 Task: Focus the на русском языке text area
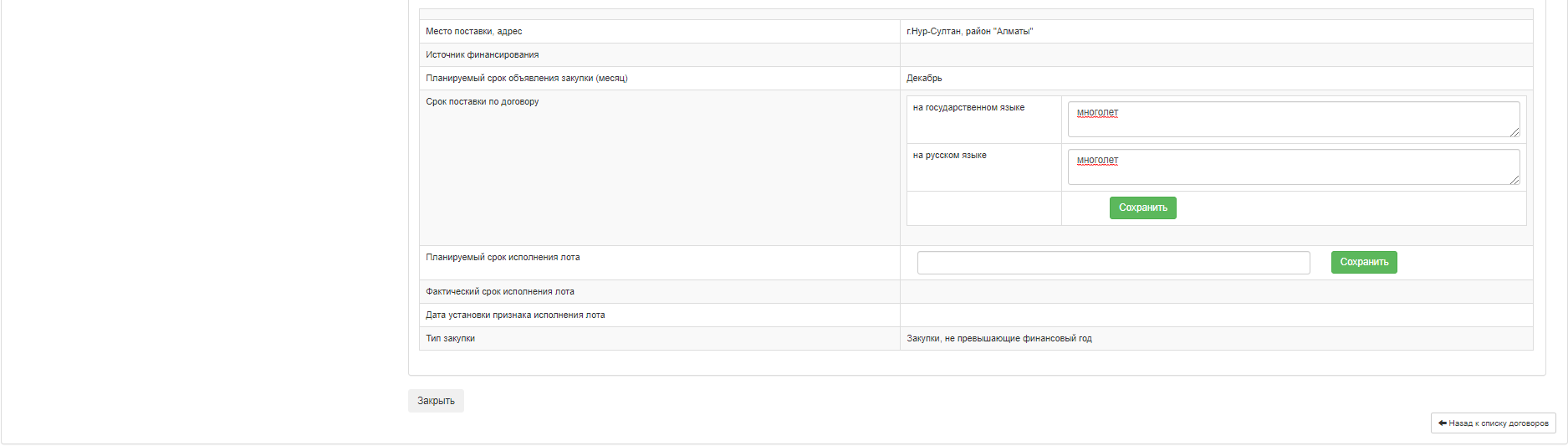(1293, 167)
